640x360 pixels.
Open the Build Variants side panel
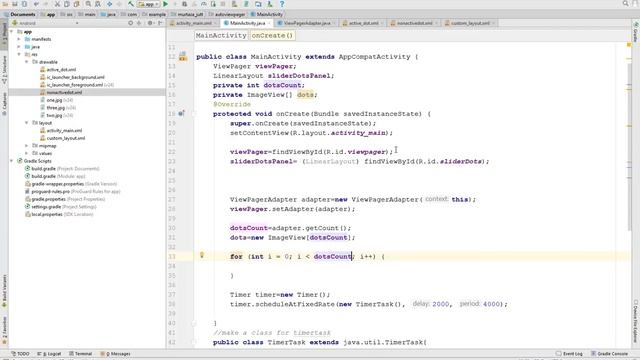click(4, 291)
